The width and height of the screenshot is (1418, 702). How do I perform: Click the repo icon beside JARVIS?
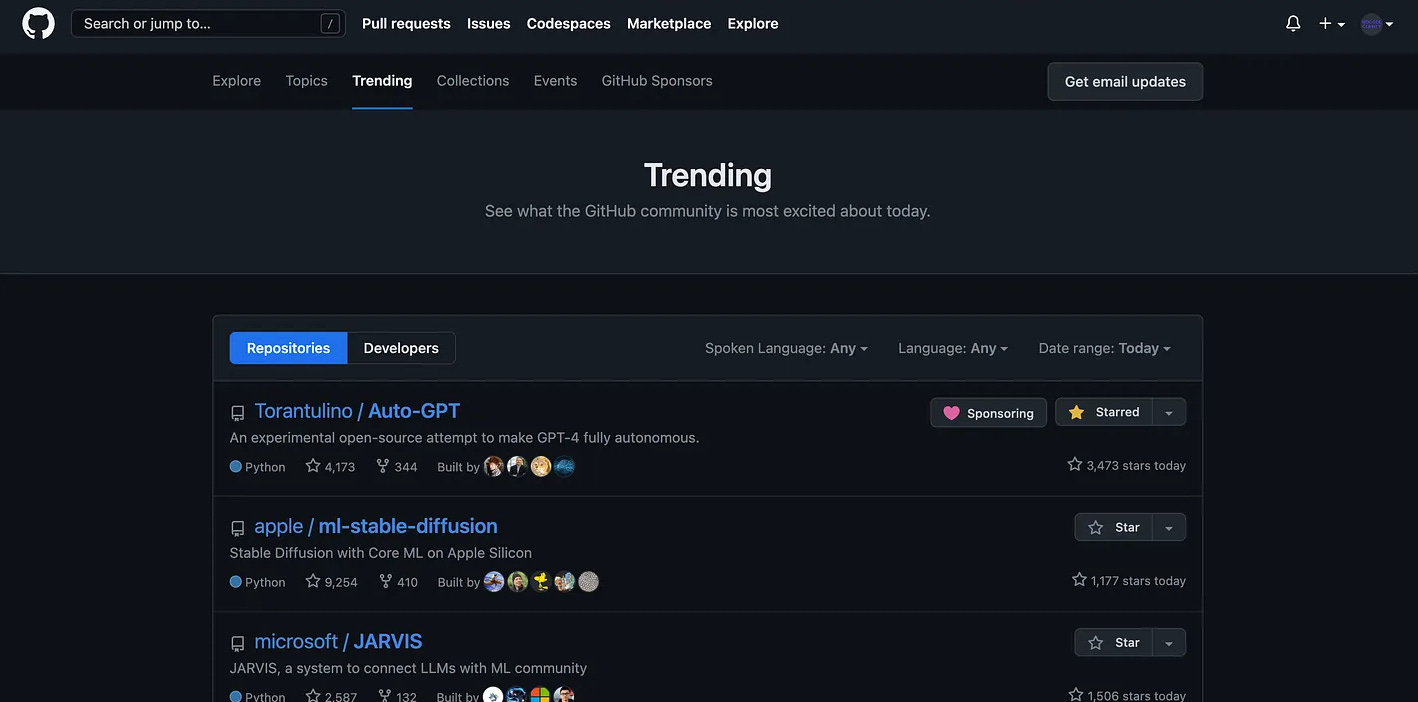pyautogui.click(x=238, y=643)
